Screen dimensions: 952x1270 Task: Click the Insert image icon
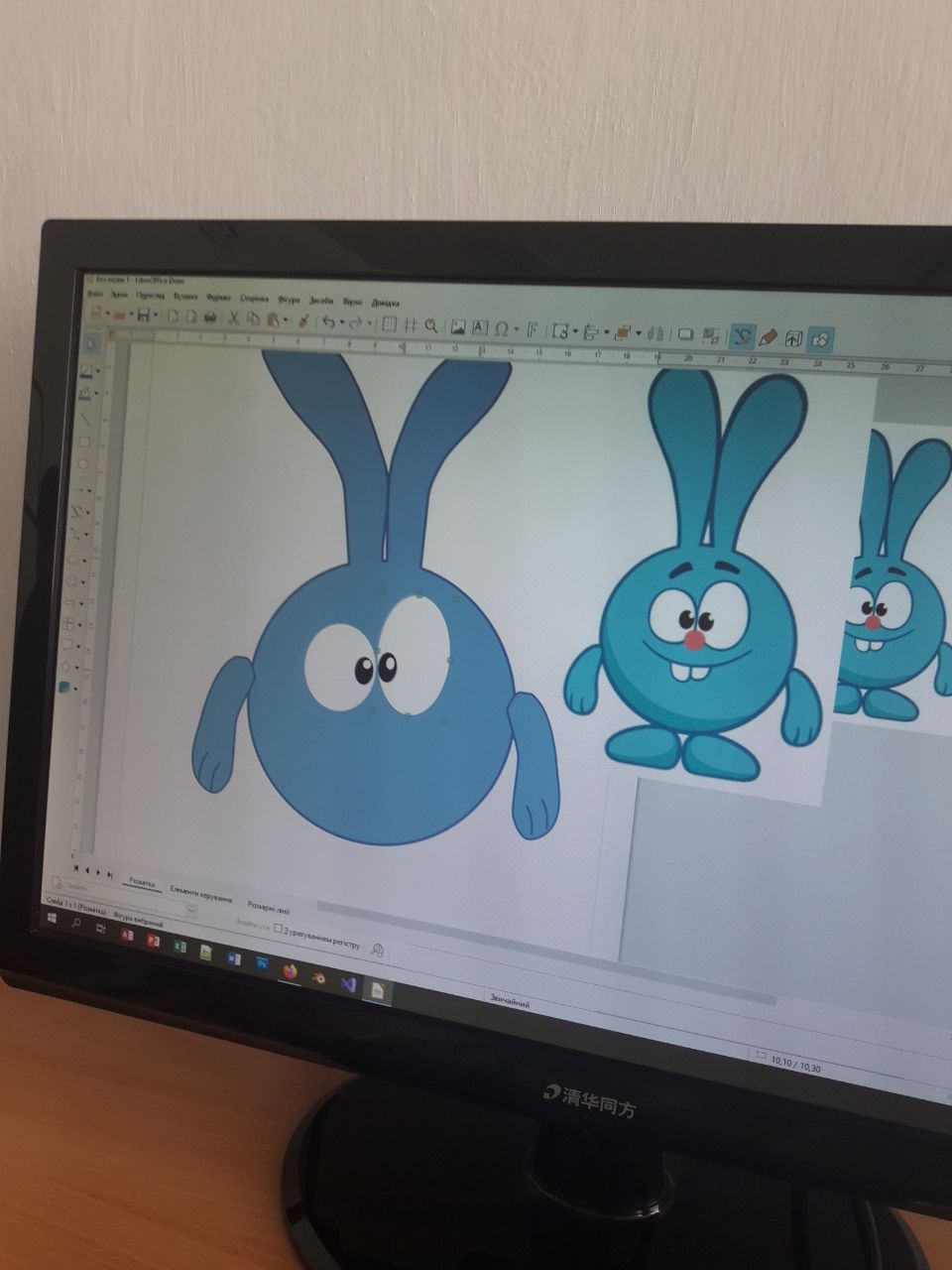coord(458,327)
